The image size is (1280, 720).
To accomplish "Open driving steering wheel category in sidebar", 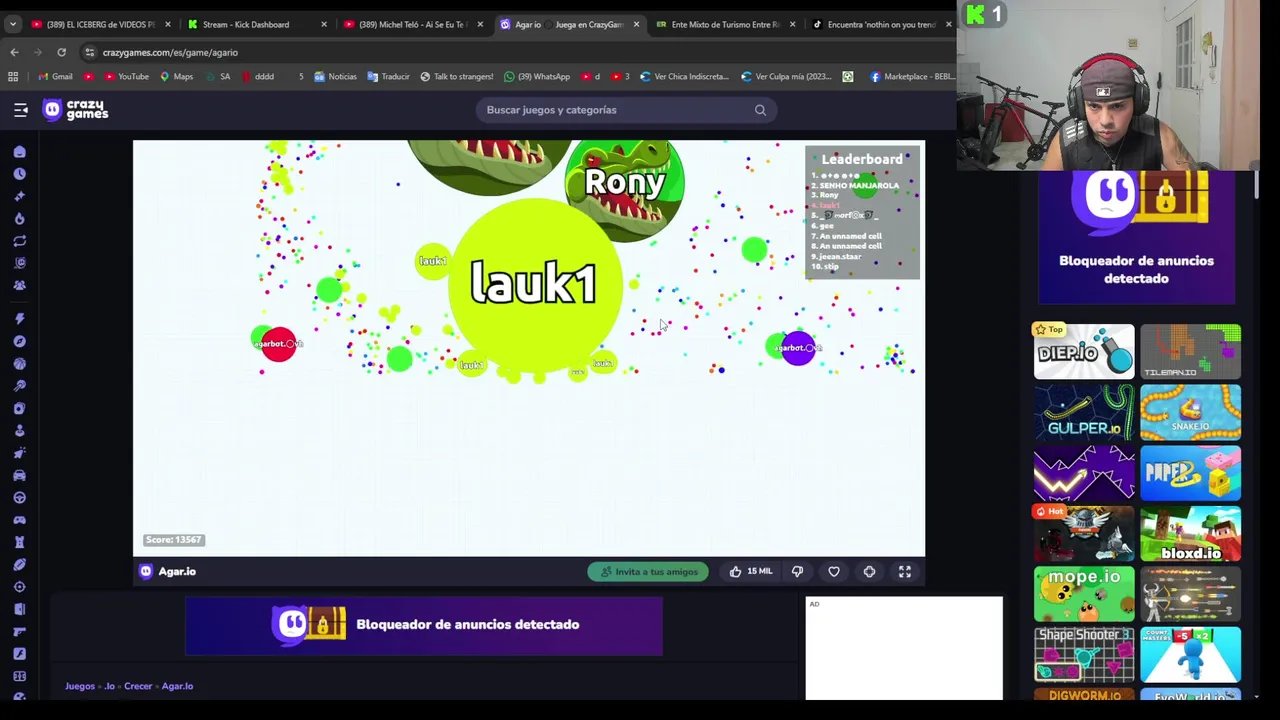I will (19, 497).
